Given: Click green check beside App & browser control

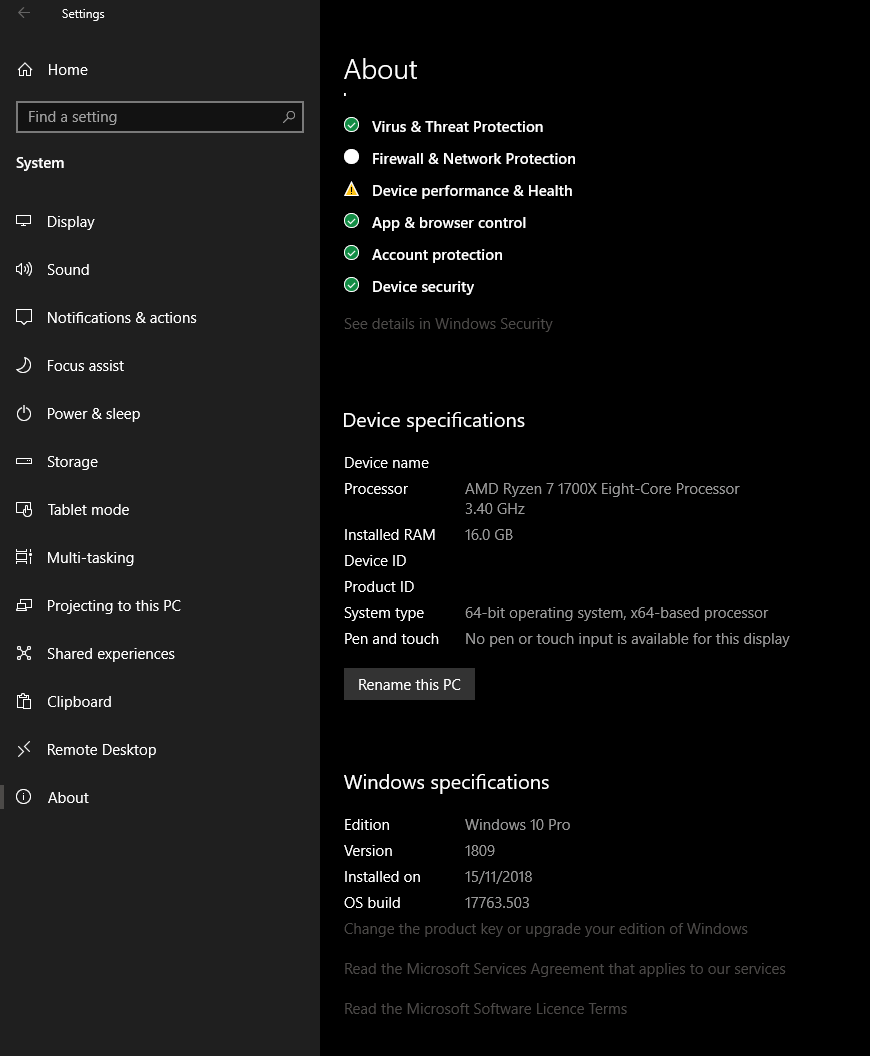Looking at the screenshot, I should click(352, 221).
